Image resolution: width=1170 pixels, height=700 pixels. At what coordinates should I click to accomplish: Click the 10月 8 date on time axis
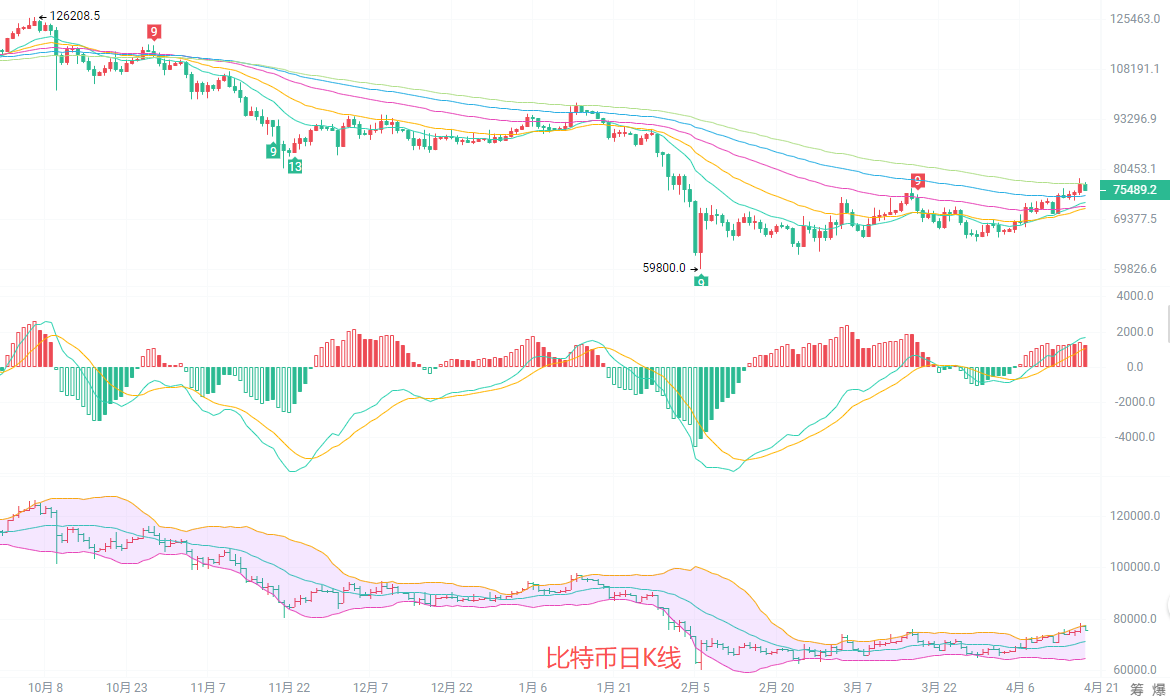(46, 687)
